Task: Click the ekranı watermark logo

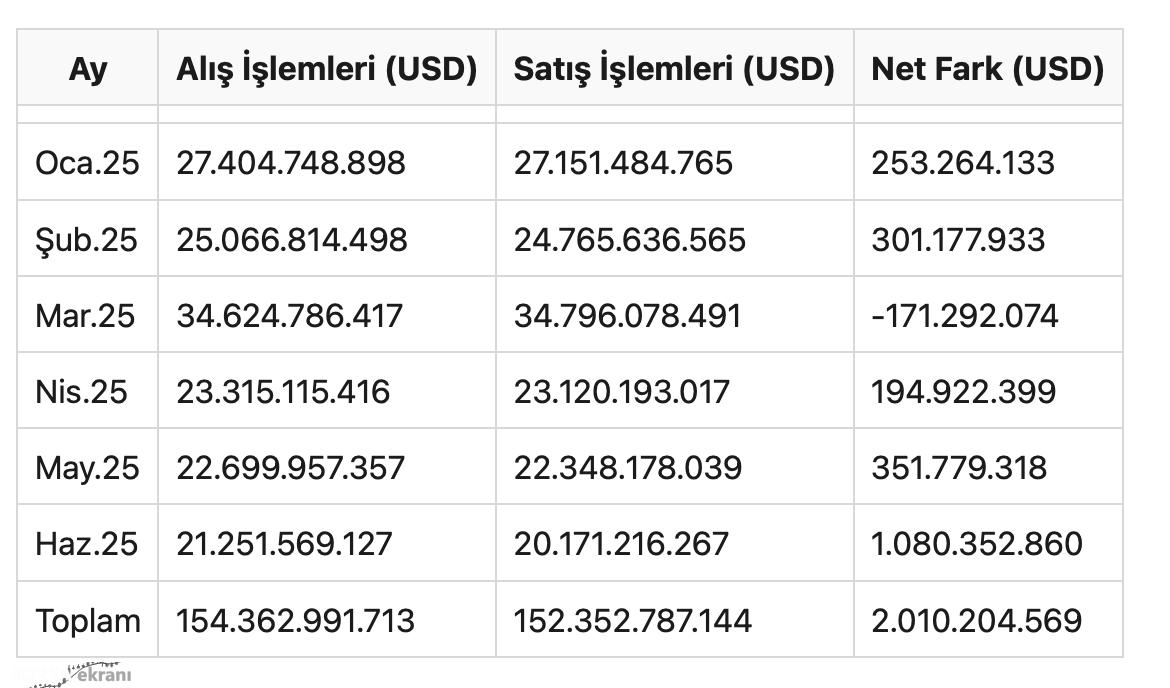Action: (x=82, y=673)
